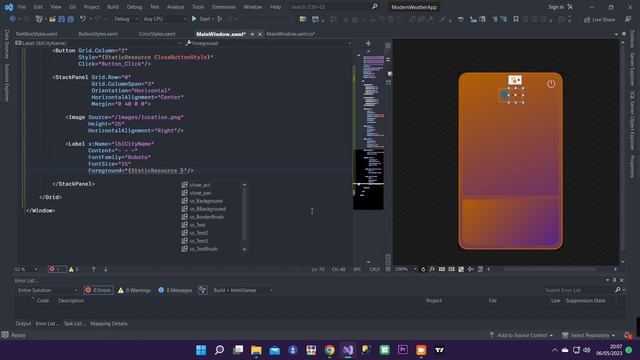The height and width of the screenshot is (360, 640).
Task: Open the Windows Start menu
Action: tap(201, 350)
